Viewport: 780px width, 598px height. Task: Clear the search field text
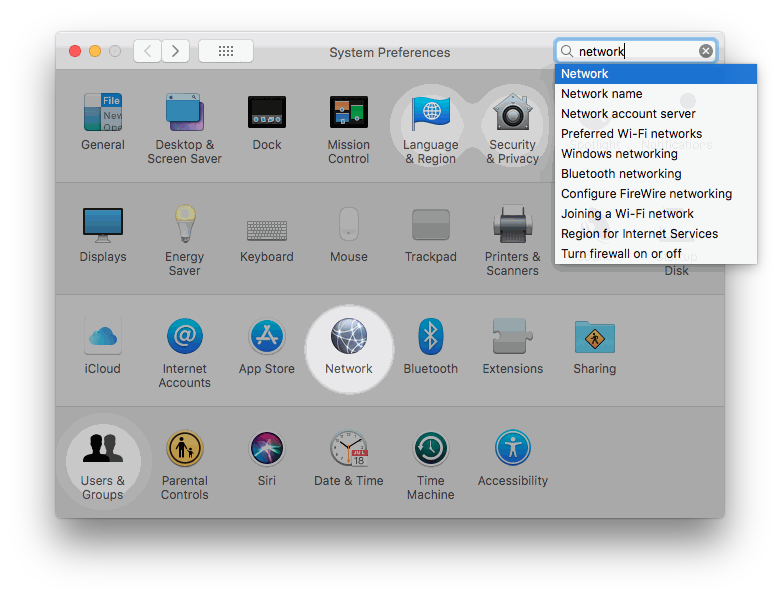click(706, 51)
